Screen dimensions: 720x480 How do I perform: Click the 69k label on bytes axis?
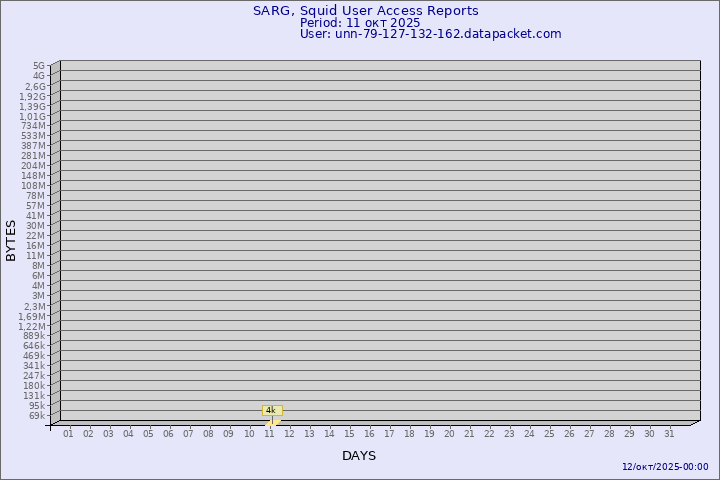tap(36, 416)
